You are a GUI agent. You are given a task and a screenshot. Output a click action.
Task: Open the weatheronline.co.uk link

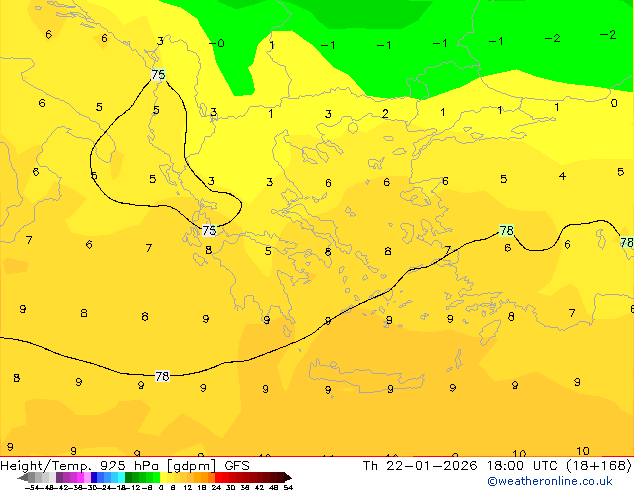tap(550, 481)
